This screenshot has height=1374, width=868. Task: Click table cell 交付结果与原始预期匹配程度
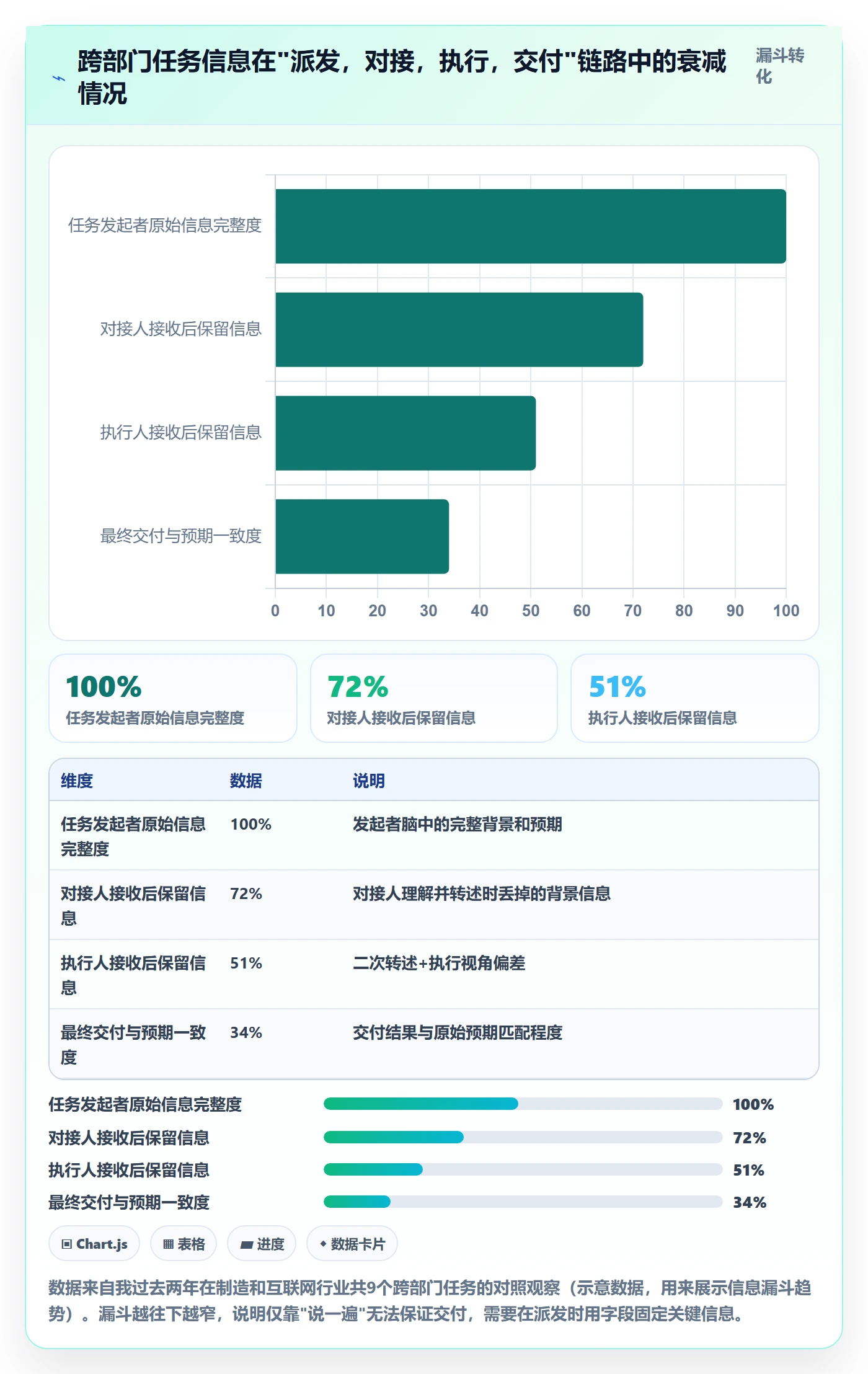[x=458, y=1032]
